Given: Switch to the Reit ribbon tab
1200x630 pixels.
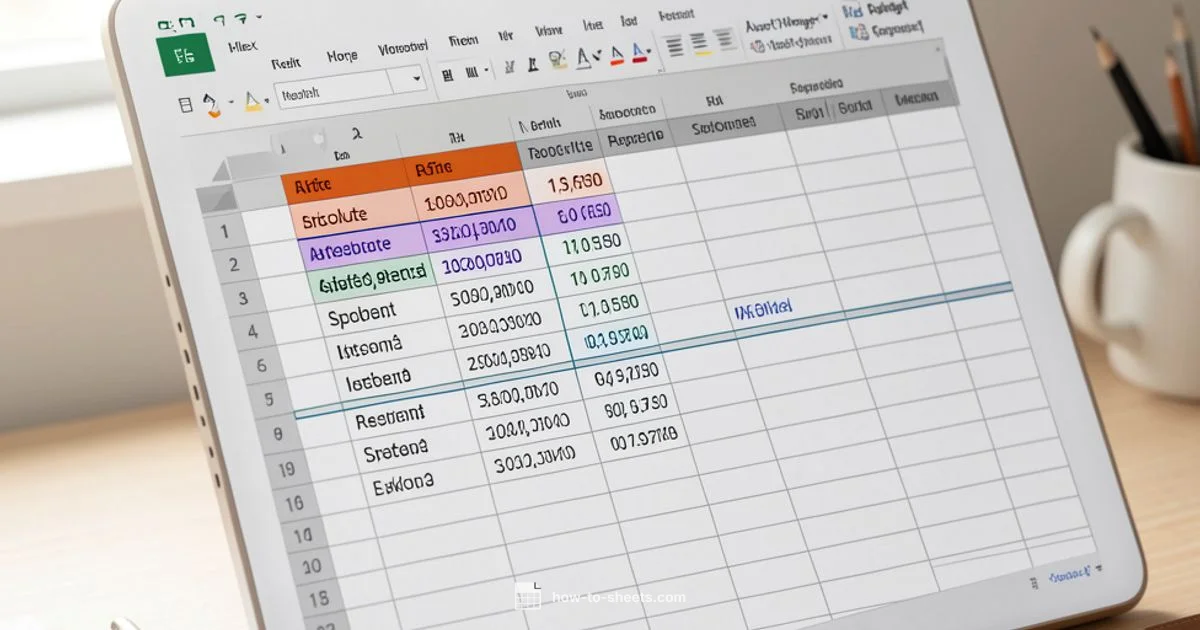Looking at the screenshot, I should pyautogui.click(x=286, y=62).
